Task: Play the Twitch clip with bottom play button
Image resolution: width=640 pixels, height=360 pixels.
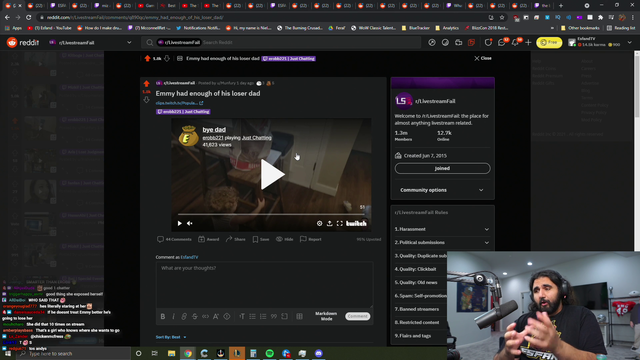Action: [180, 223]
